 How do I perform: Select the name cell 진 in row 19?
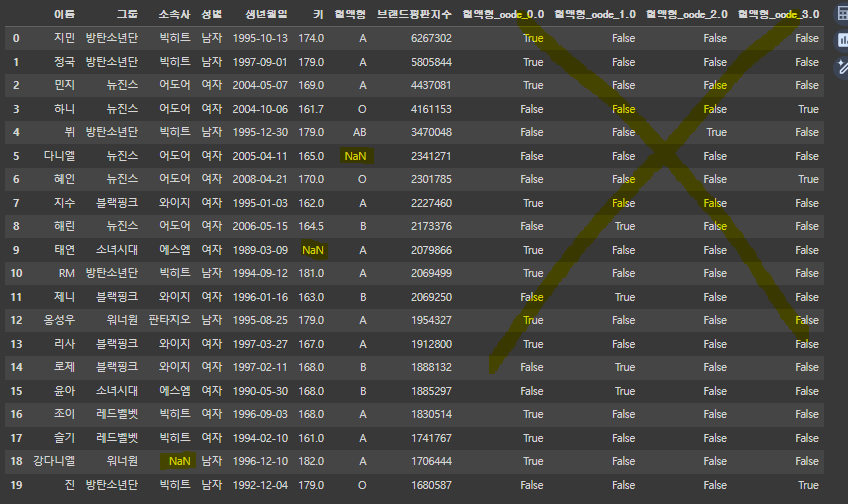point(70,485)
